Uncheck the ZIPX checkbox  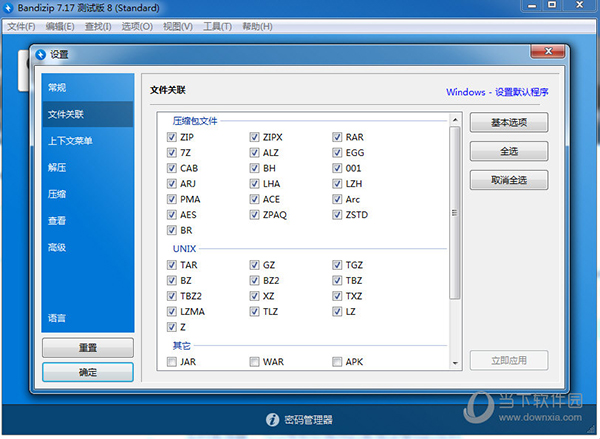(x=254, y=137)
